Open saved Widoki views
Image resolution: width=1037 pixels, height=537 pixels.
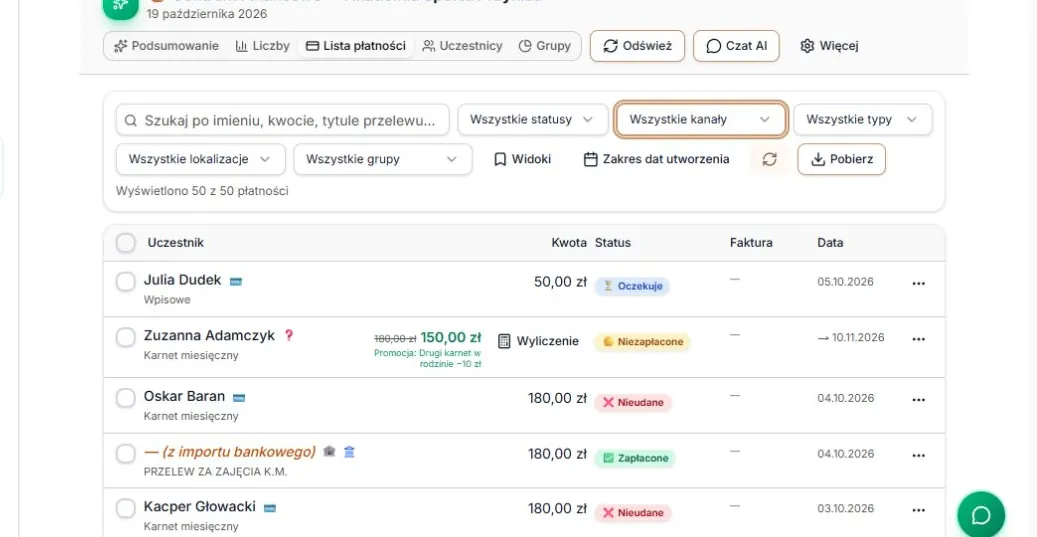click(x=522, y=159)
